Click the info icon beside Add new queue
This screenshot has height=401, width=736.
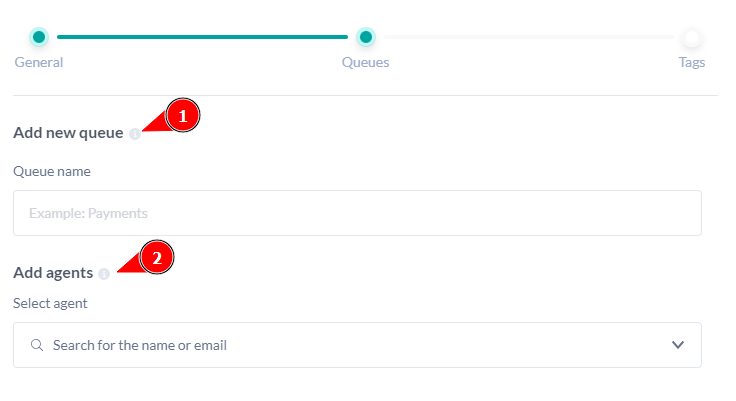[x=135, y=134]
